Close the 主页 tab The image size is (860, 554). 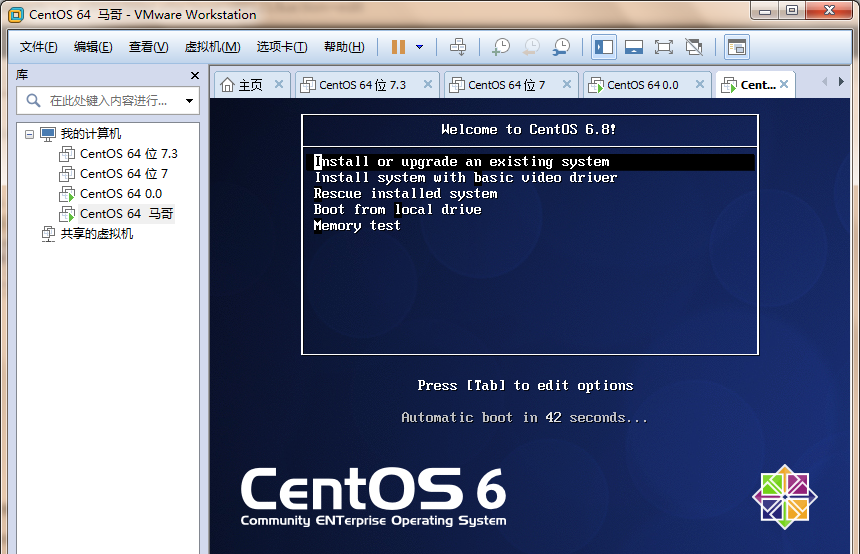click(279, 84)
